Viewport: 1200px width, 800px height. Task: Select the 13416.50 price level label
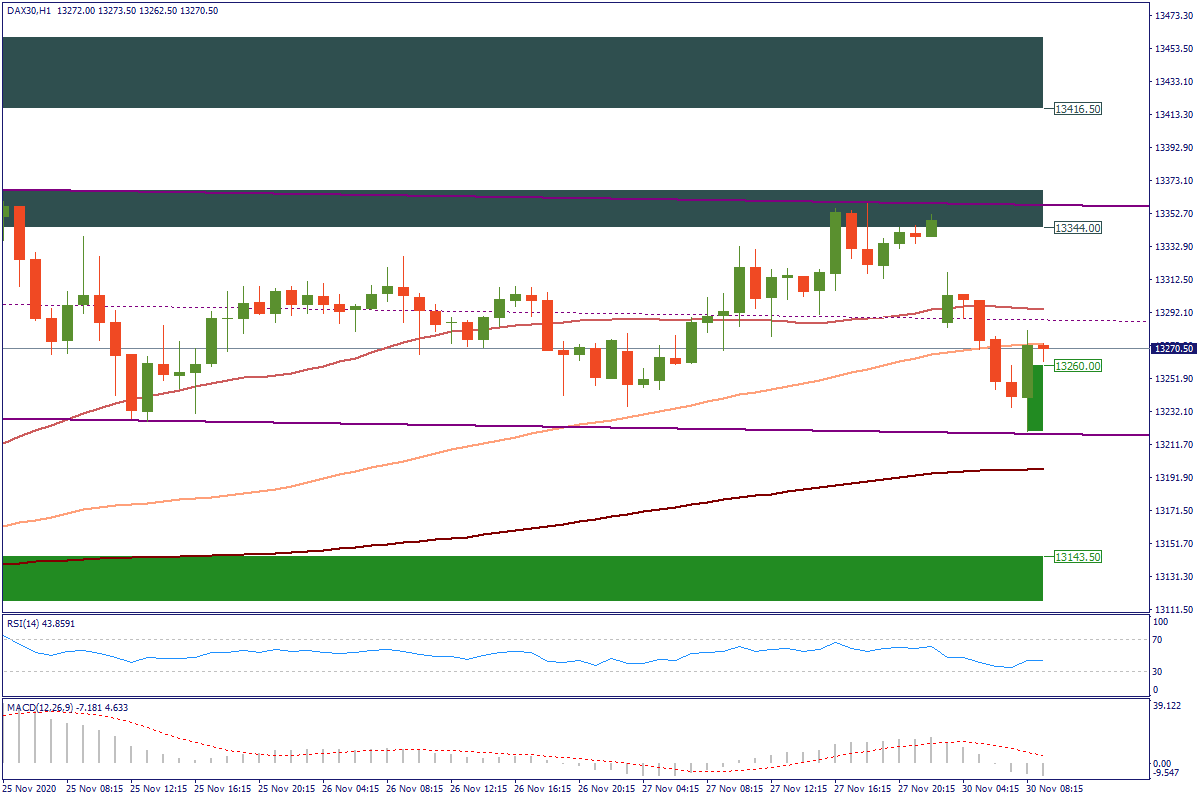tap(1078, 108)
